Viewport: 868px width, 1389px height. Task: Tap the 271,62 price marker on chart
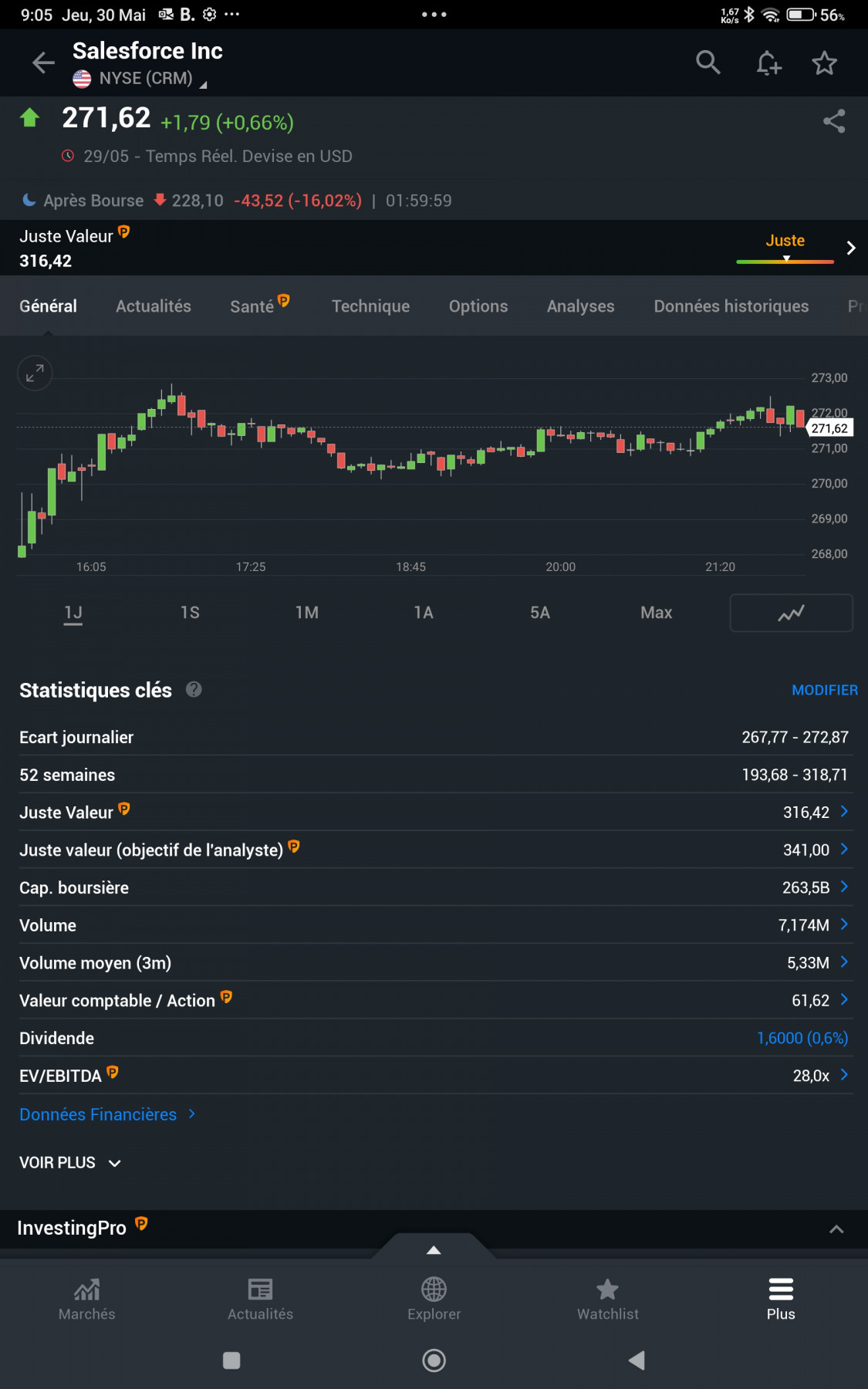tap(829, 428)
